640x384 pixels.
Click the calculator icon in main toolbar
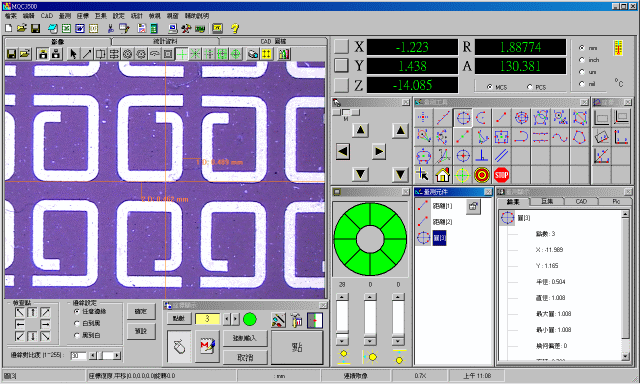click(154, 28)
